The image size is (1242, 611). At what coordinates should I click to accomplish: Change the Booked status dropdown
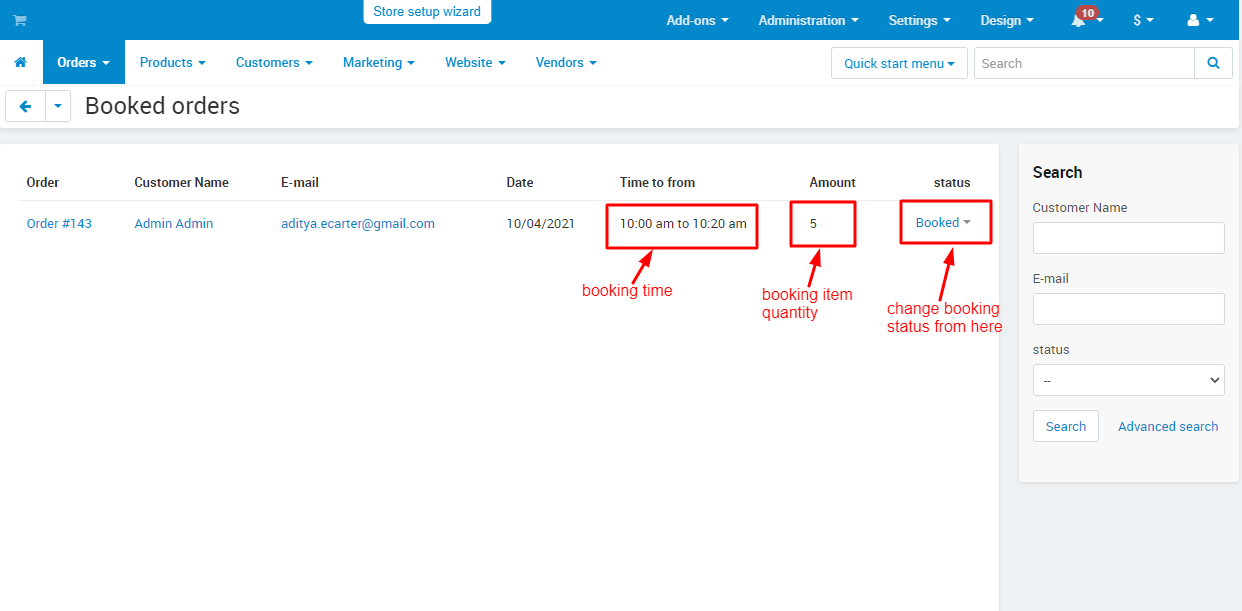943,223
